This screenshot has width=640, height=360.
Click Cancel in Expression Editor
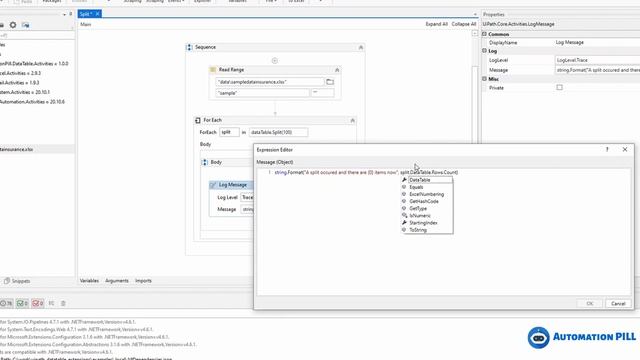618,304
